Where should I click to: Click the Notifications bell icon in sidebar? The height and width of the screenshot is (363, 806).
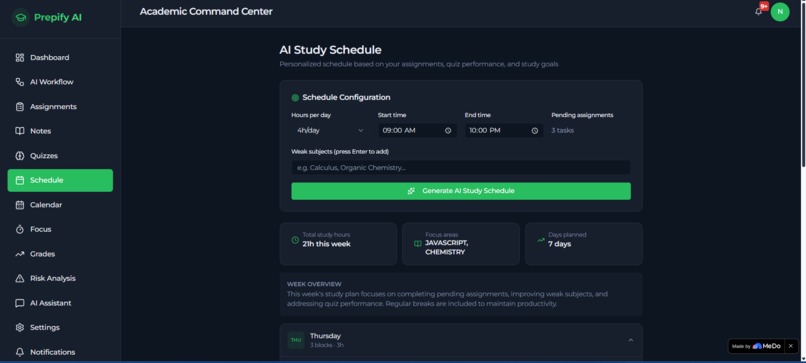[x=20, y=352]
